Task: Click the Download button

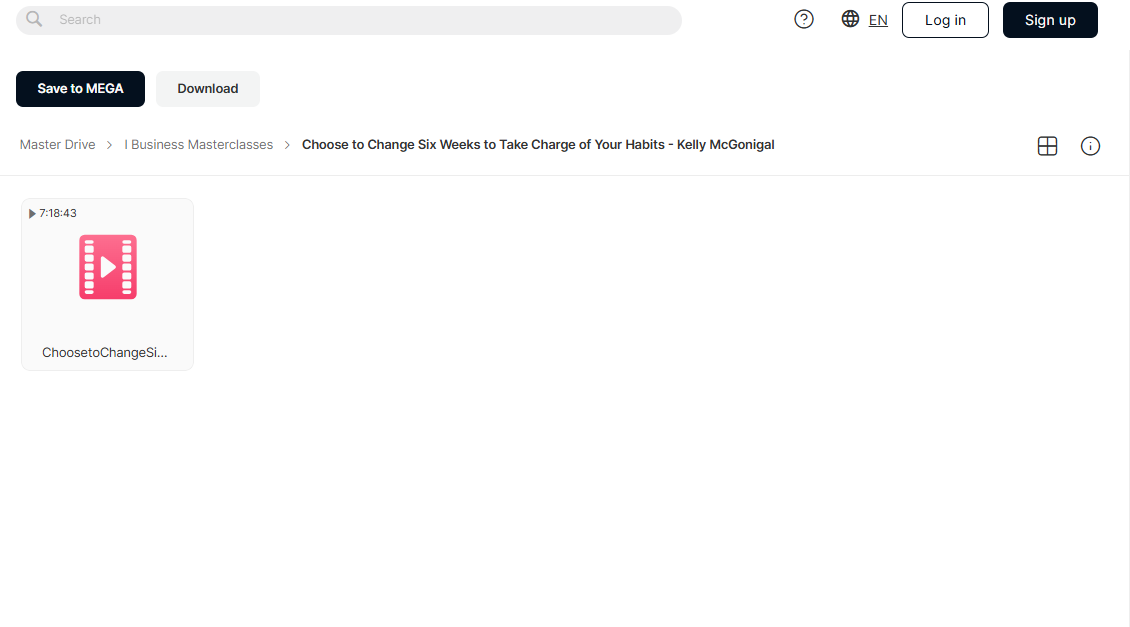Action: coord(208,89)
